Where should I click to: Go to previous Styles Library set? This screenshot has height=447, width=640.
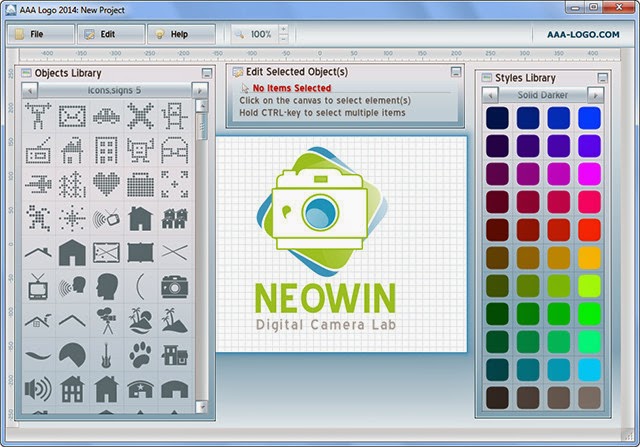(490, 95)
